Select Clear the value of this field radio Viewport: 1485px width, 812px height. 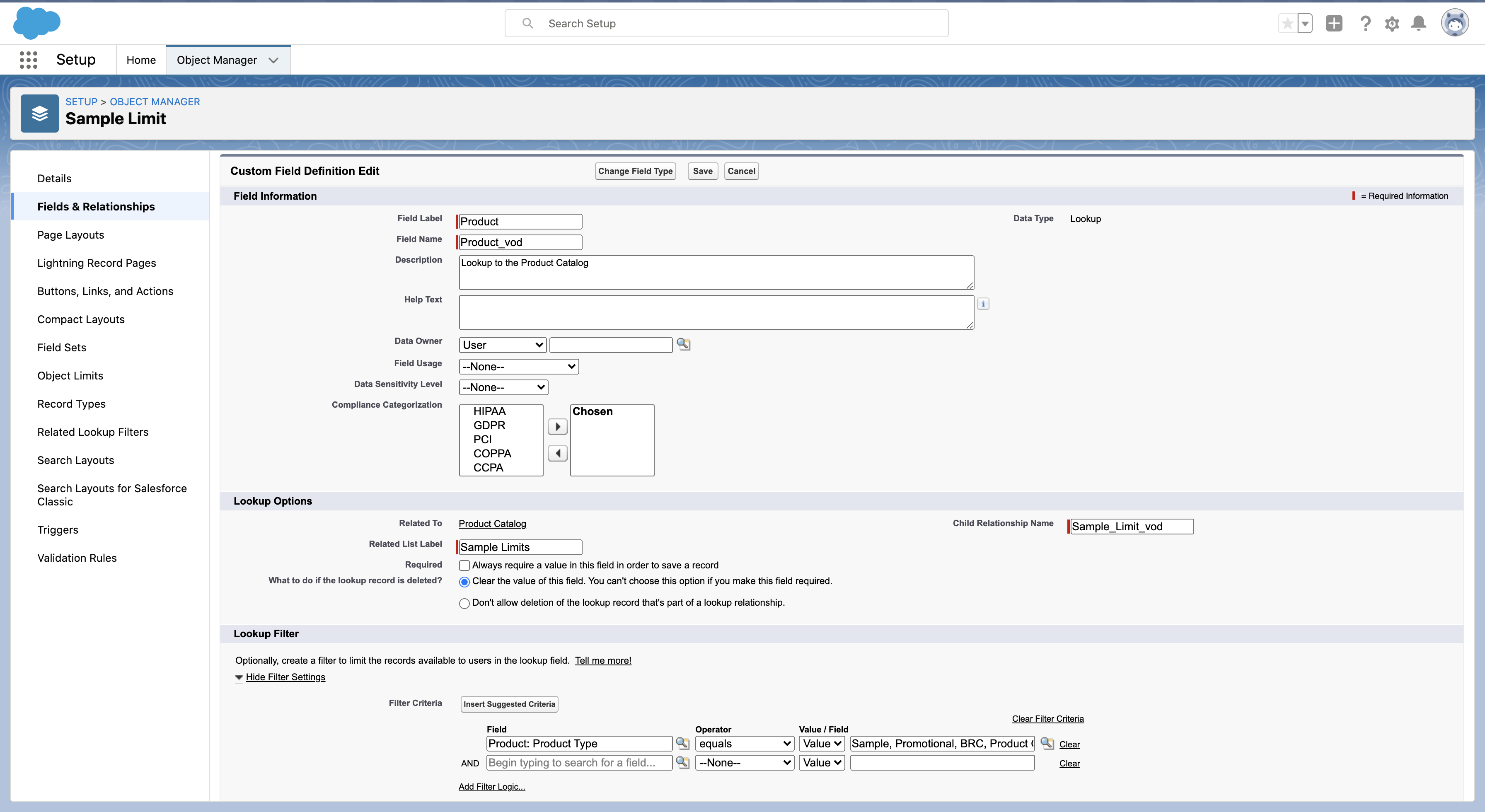[x=464, y=582]
